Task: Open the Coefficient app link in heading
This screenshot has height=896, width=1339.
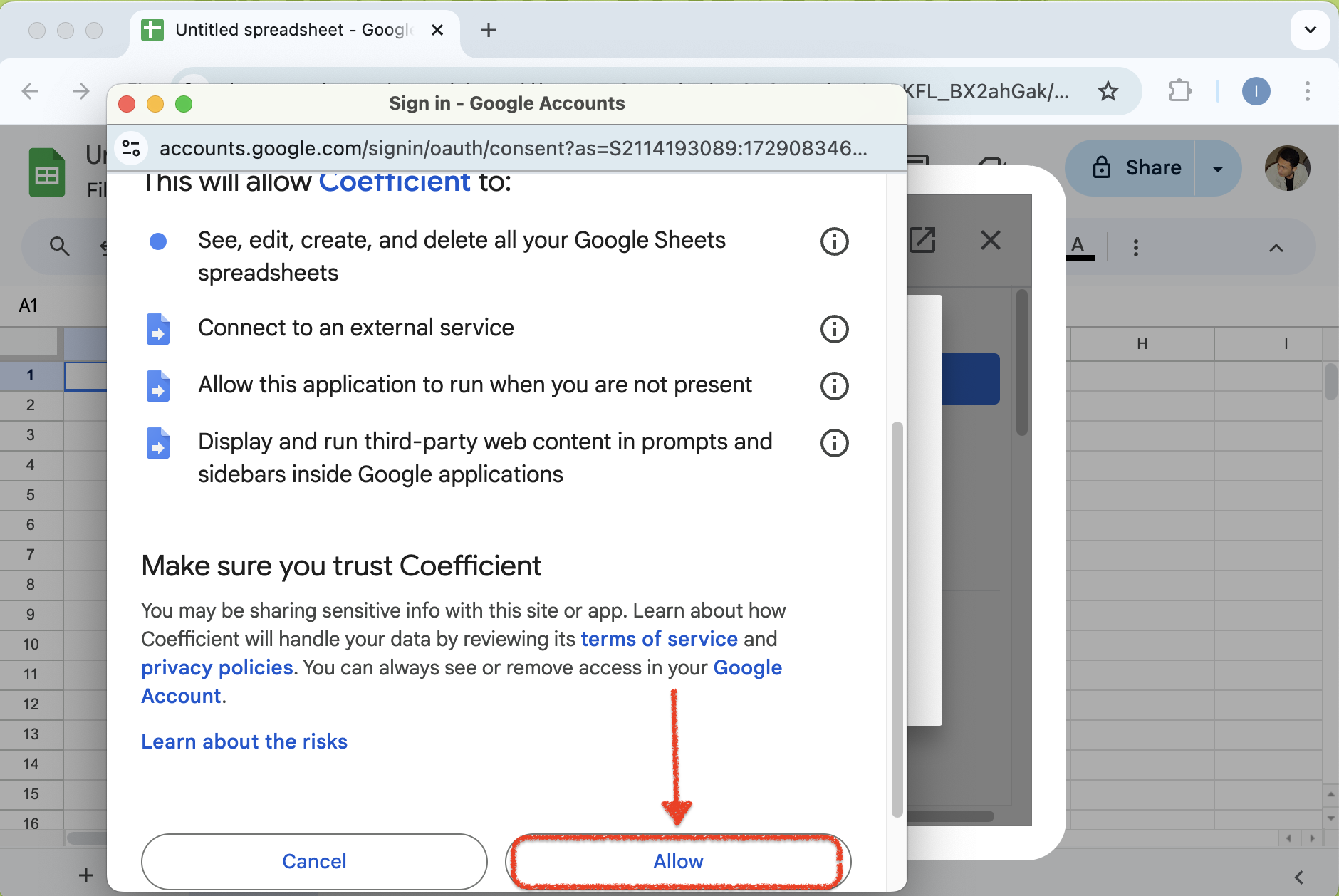Action: click(x=395, y=182)
